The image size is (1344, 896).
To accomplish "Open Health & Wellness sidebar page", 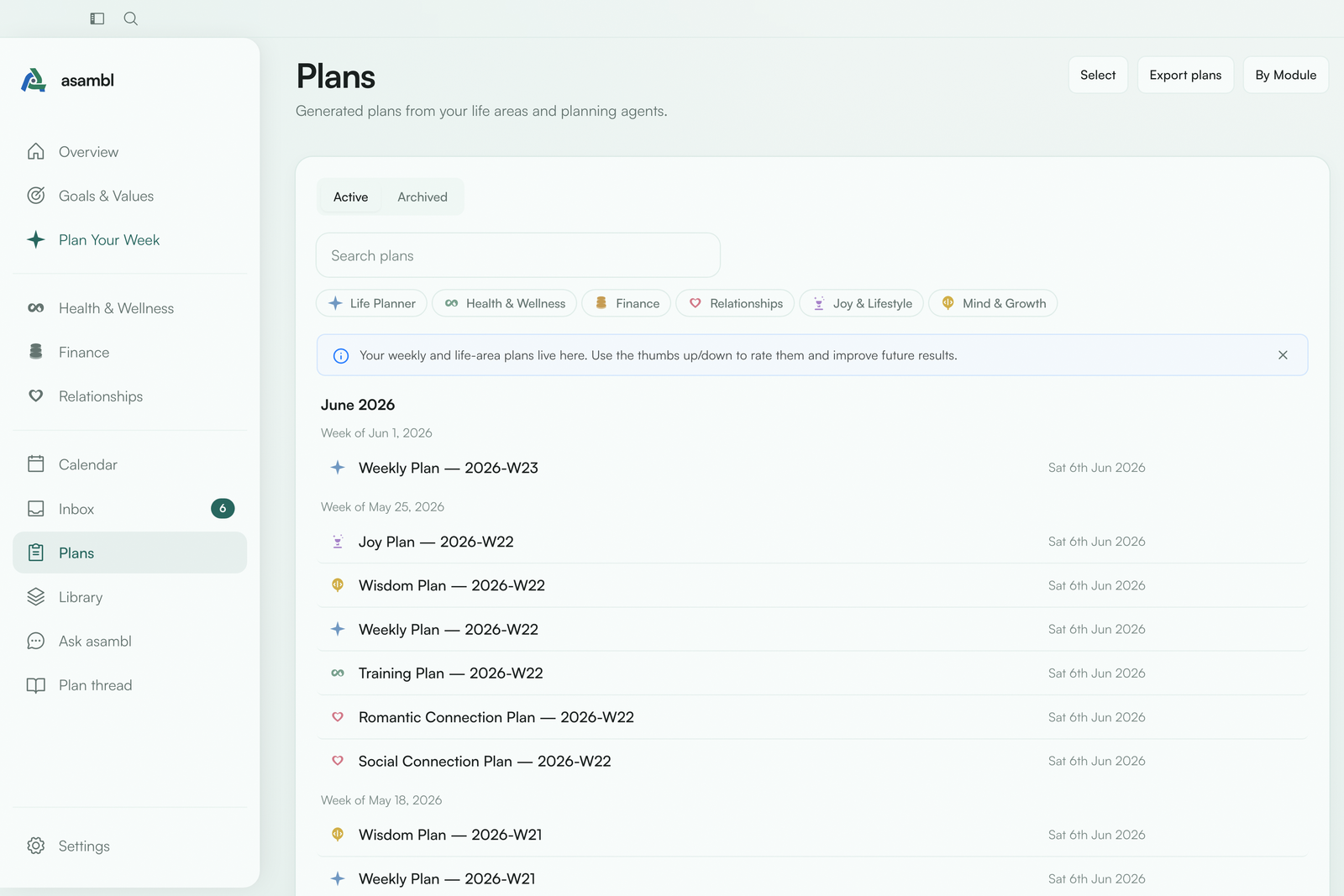I will 130,308.
